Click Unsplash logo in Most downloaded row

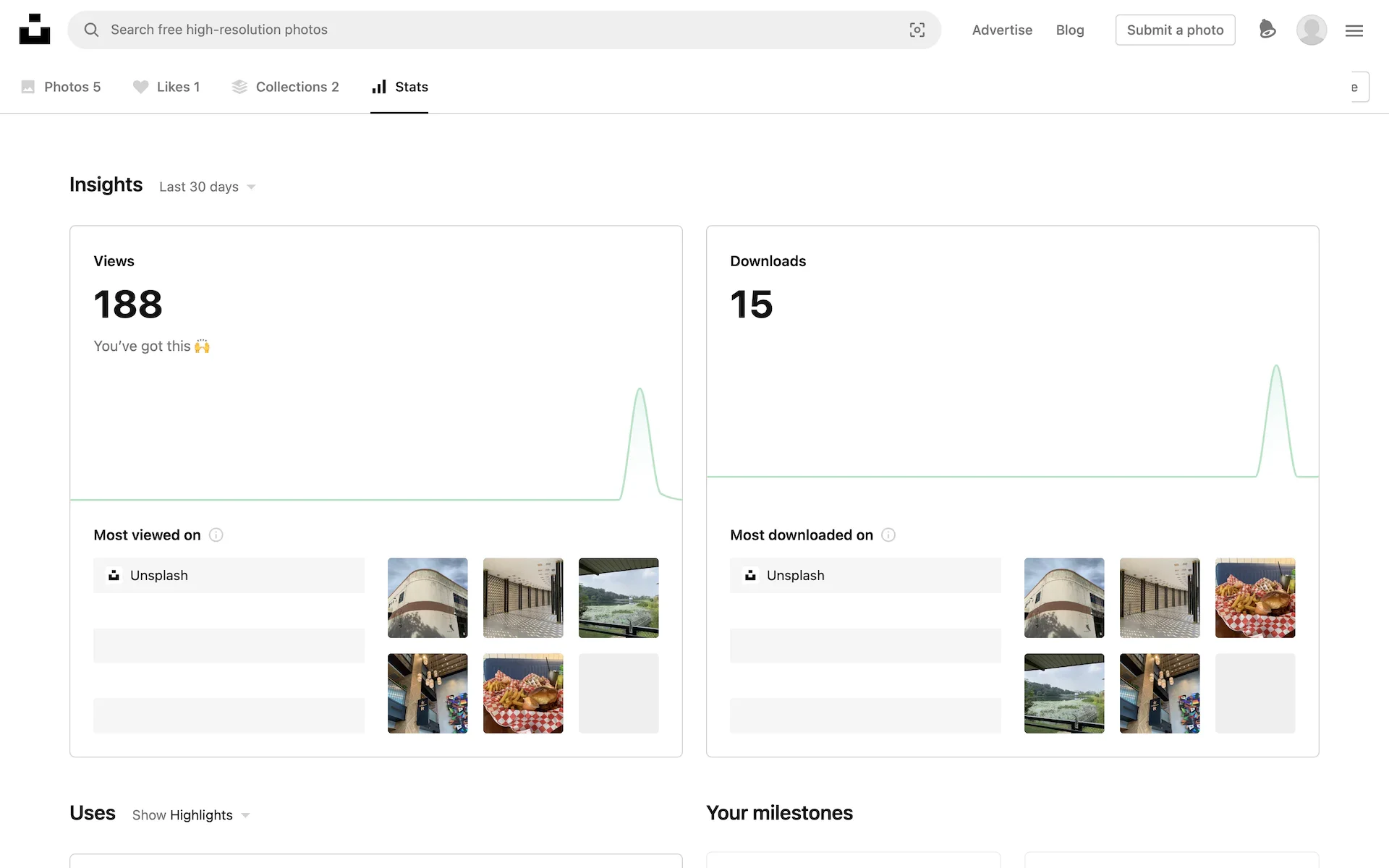750,575
